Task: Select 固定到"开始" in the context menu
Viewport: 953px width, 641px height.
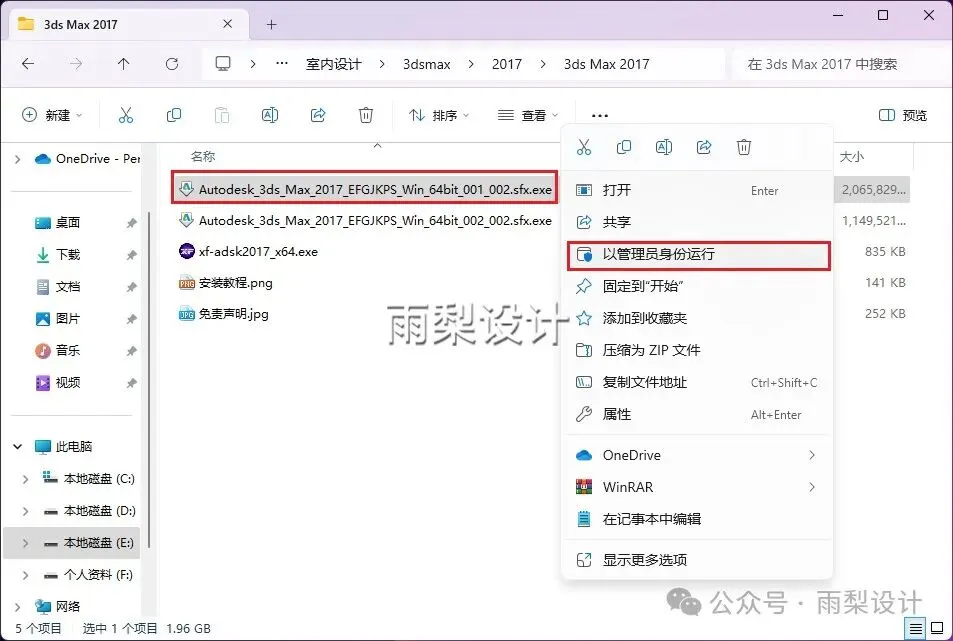Action: (x=698, y=286)
